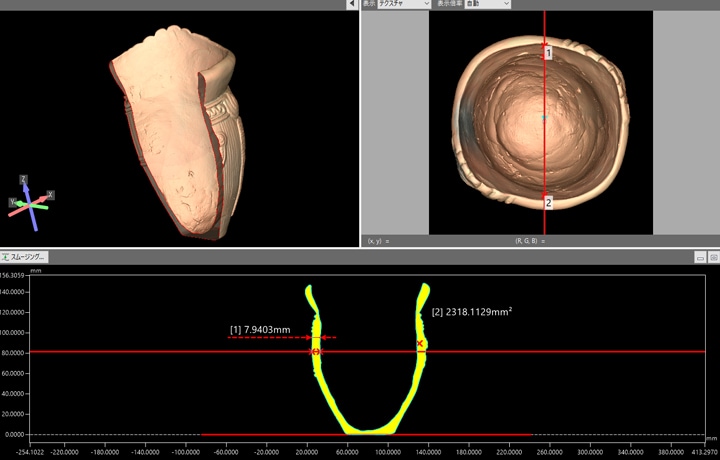Select section line endpoint marker 1

547,52
